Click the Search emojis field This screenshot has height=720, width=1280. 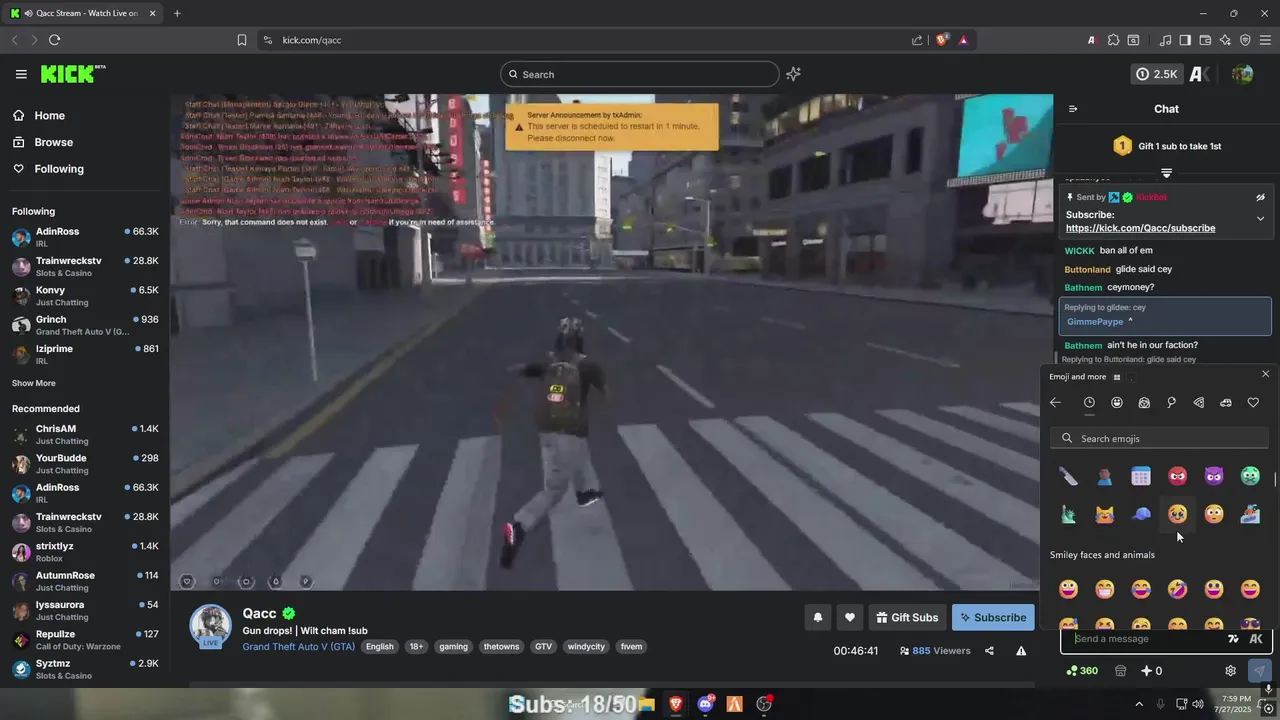(1160, 438)
